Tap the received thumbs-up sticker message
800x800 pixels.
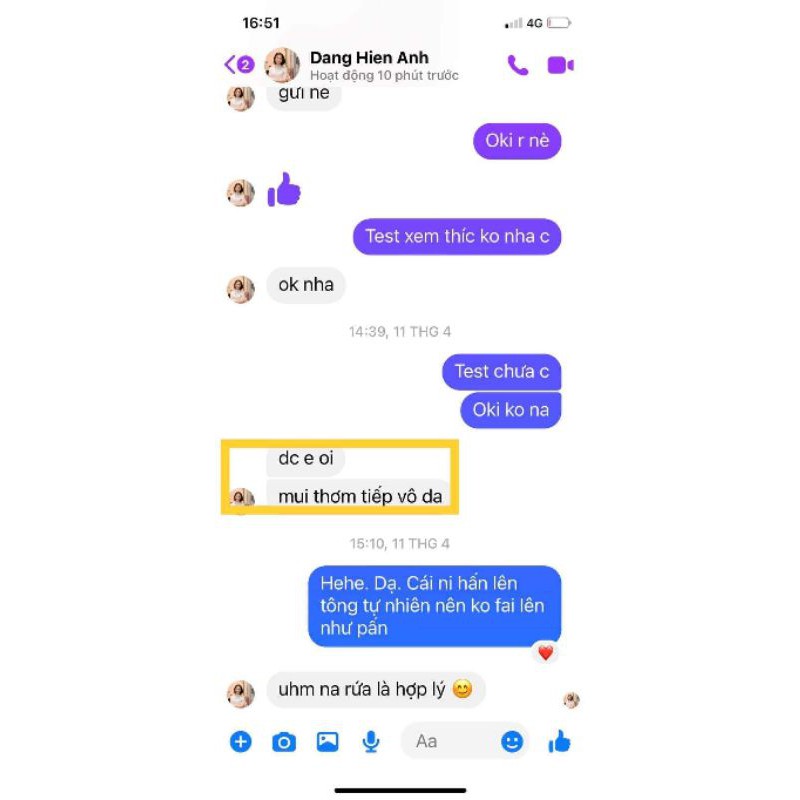click(x=284, y=189)
